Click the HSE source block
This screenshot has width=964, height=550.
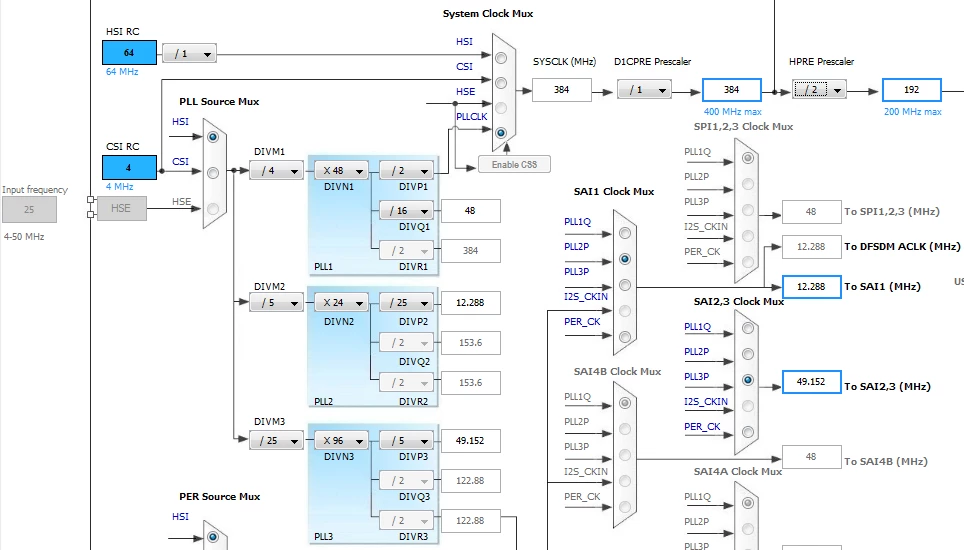coord(121,208)
